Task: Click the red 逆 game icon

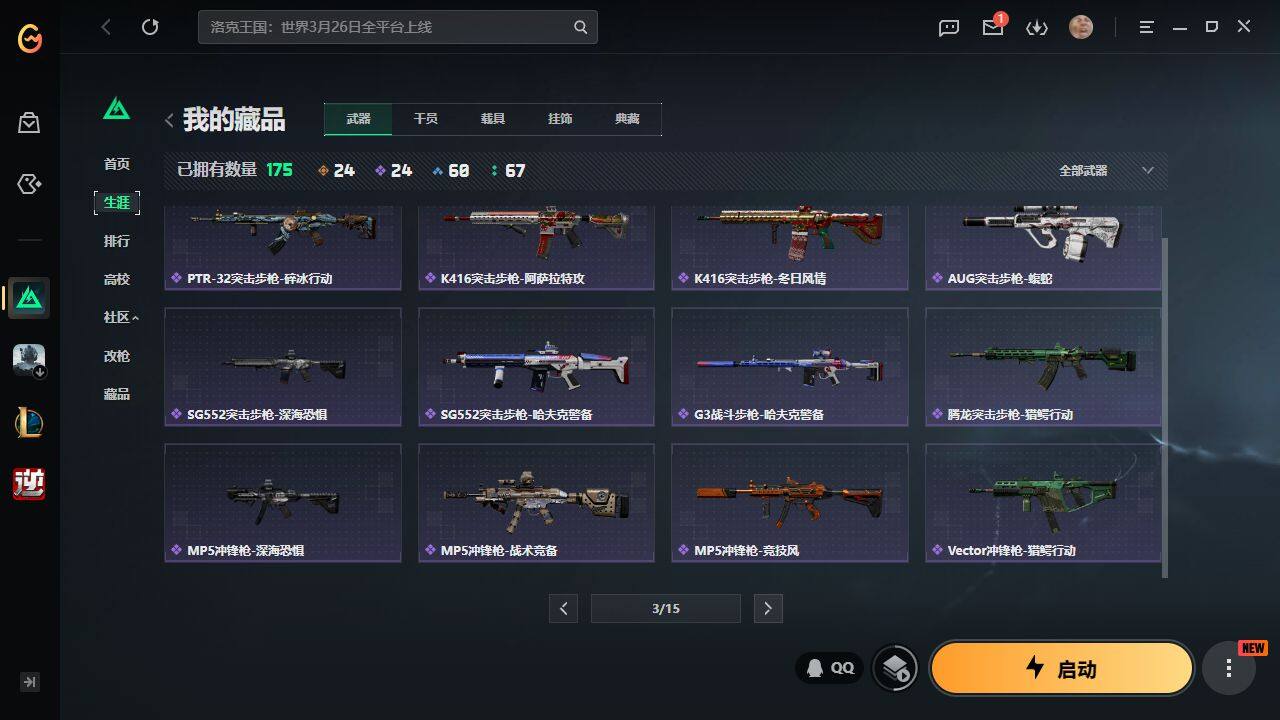Action: (x=29, y=484)
